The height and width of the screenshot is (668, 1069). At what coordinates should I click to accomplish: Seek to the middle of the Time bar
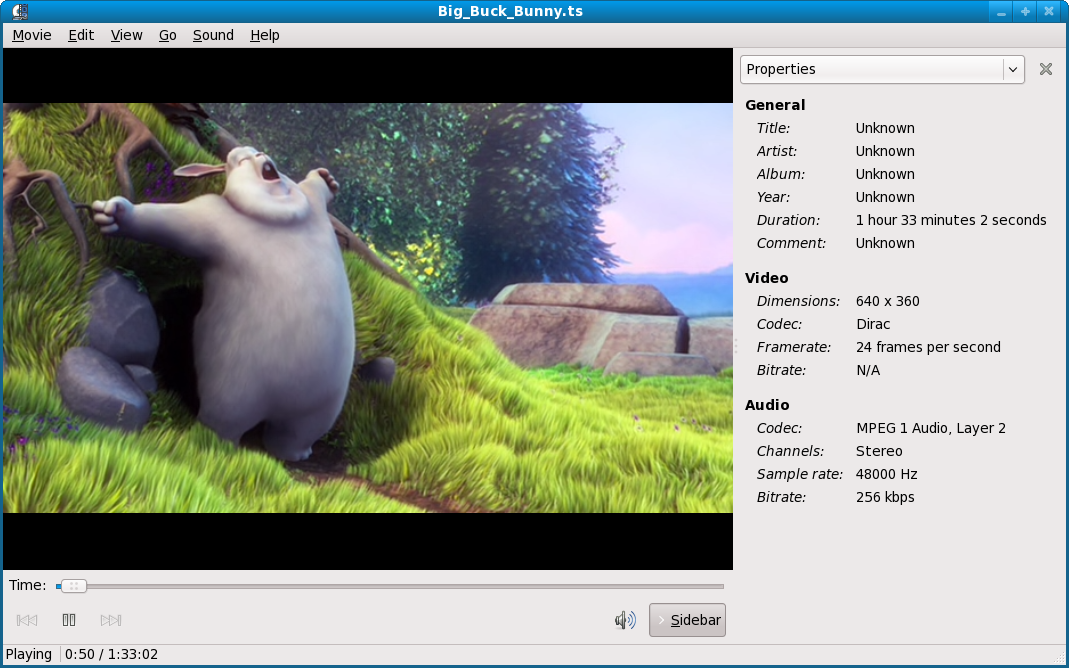point(390,586)
